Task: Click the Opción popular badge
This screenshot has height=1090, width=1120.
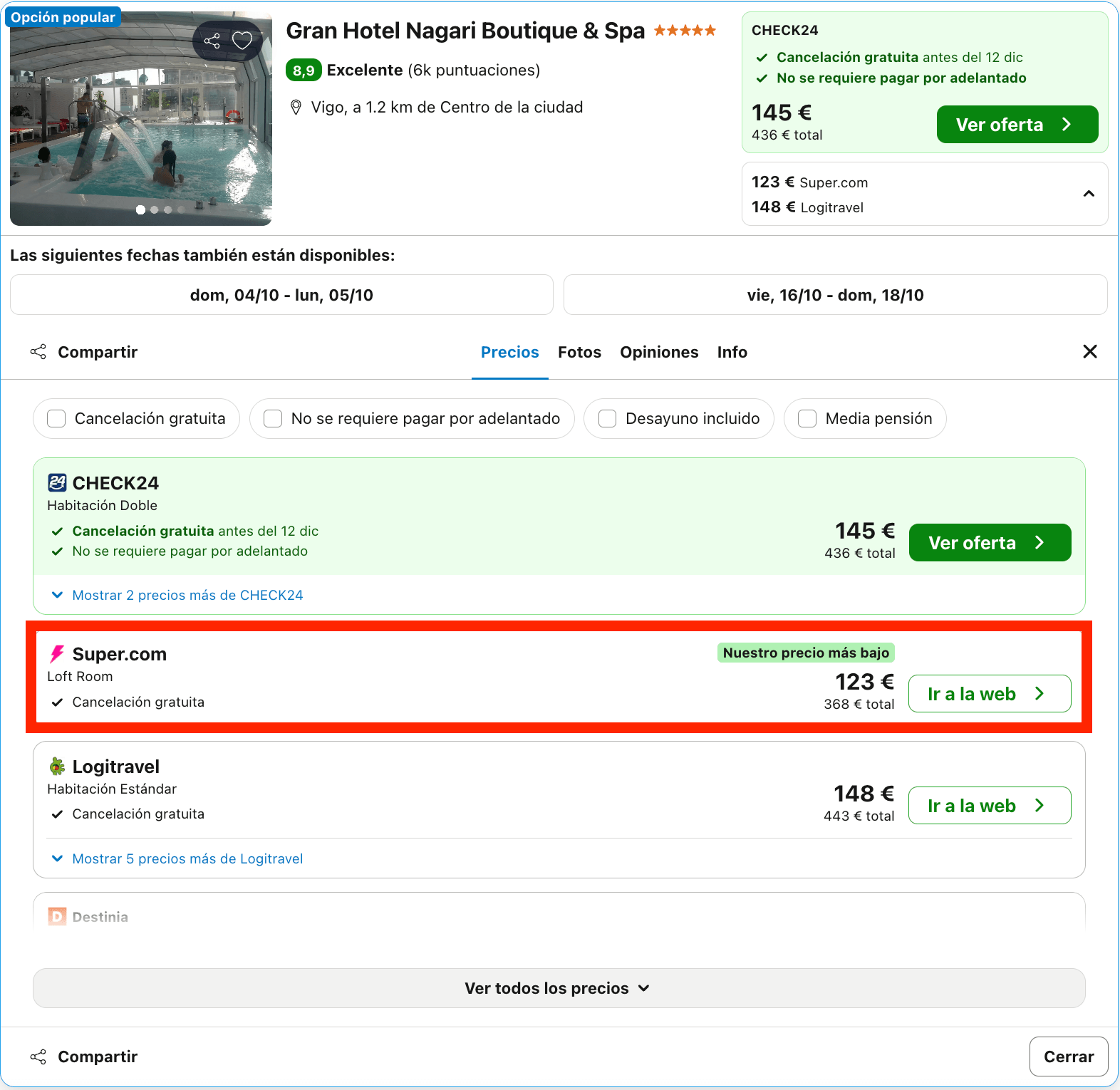Action: click(63, 17)
